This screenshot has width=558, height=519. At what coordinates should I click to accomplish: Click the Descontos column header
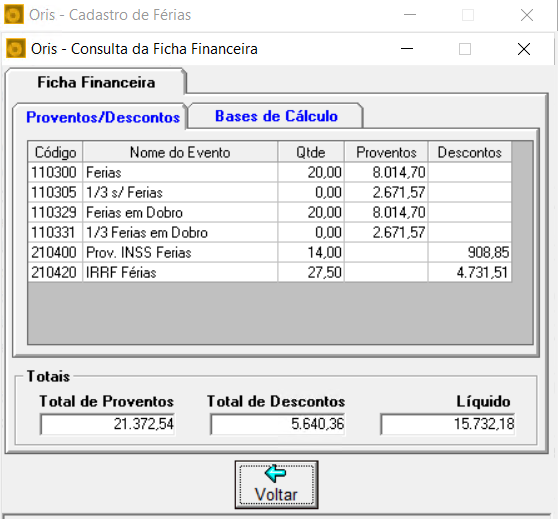tap(470, 152)
